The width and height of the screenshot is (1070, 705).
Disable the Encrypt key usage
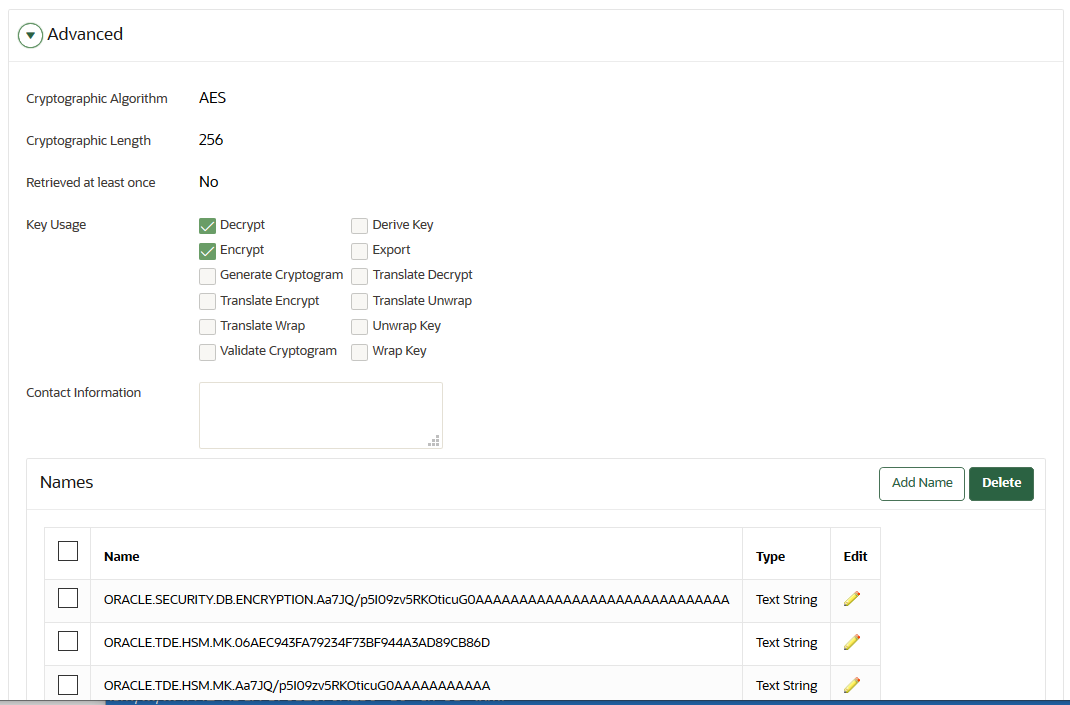pos(207,250)
